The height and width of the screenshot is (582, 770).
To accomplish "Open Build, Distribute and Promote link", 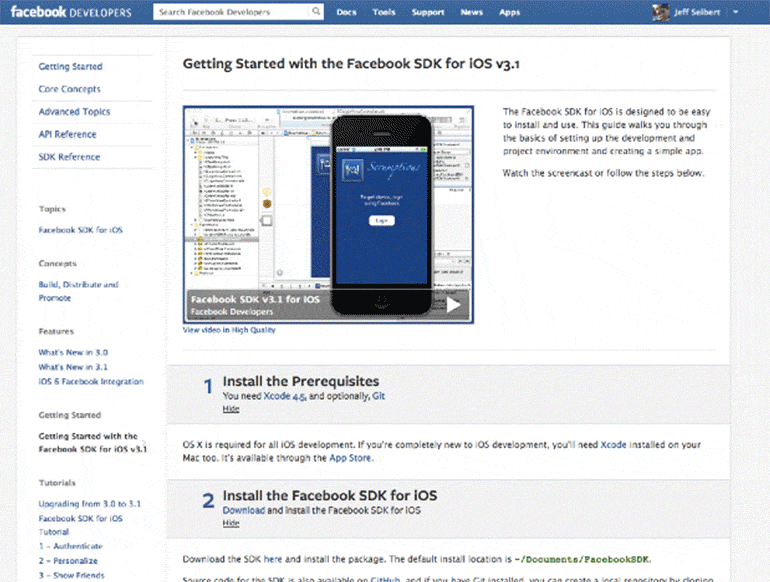I will [78, 291].
